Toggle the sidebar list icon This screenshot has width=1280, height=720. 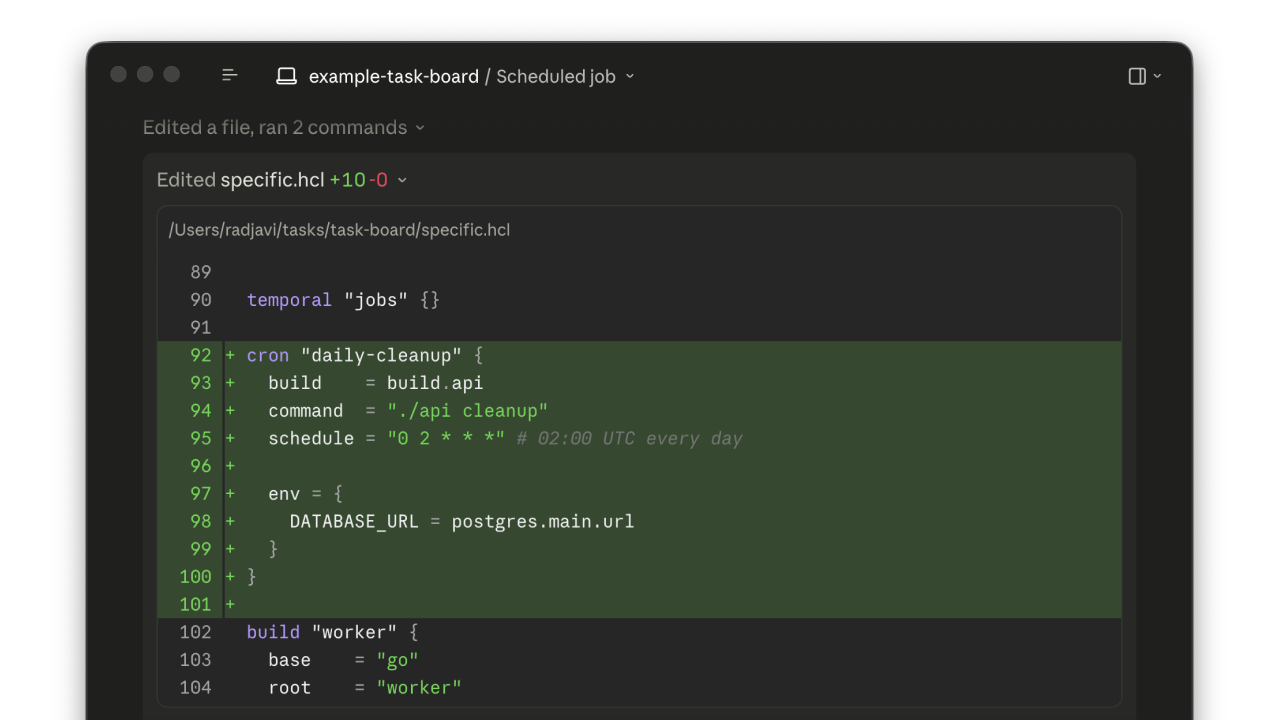(x=230, y=75)
